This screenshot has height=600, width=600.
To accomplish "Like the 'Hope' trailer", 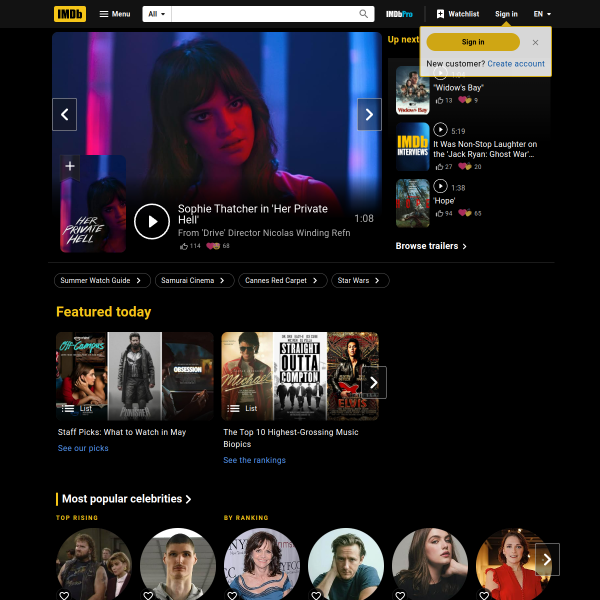I will coord(444,214).
